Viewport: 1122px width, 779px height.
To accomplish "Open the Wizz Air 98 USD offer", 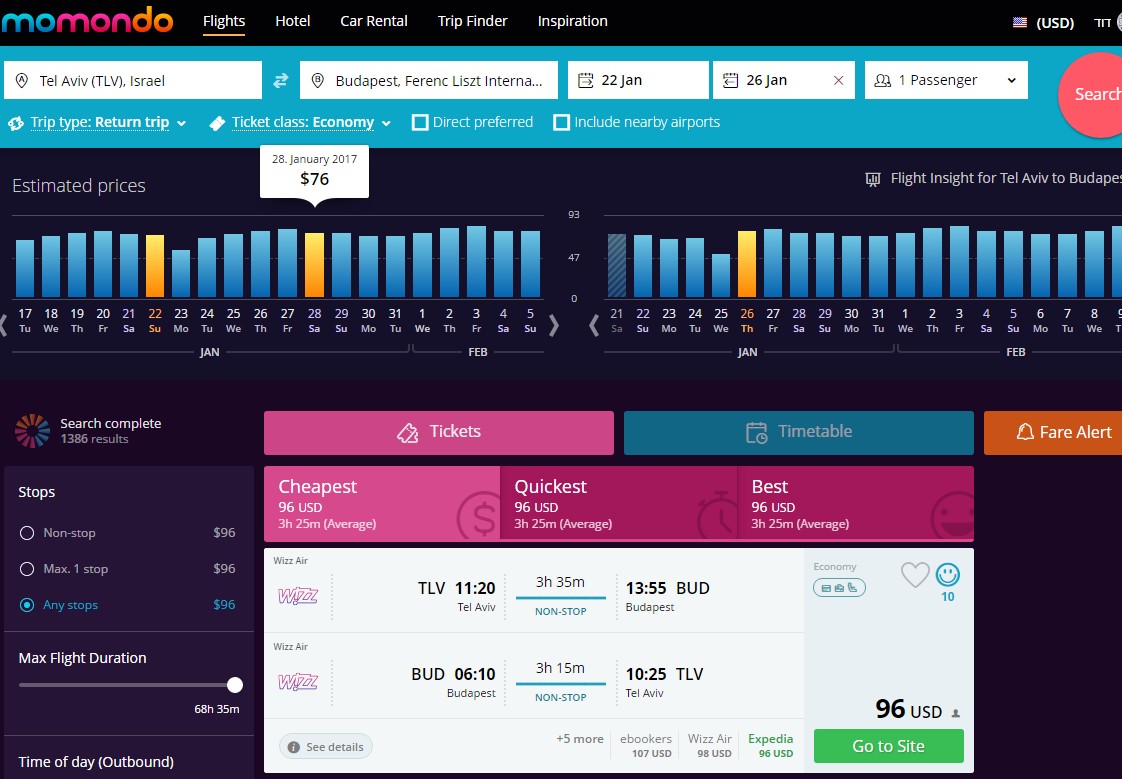I will point(710,745).
